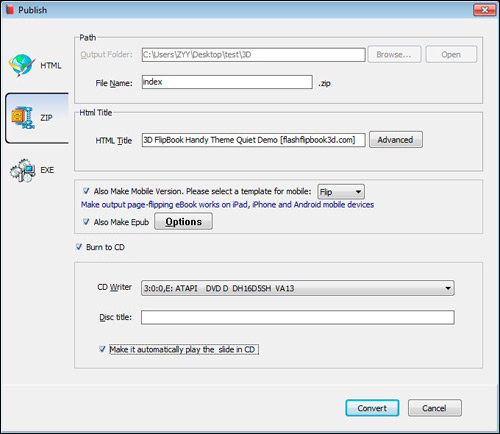The image size is (500, 434).
Task: Open Epub Options button
Action: pos(183,222)
